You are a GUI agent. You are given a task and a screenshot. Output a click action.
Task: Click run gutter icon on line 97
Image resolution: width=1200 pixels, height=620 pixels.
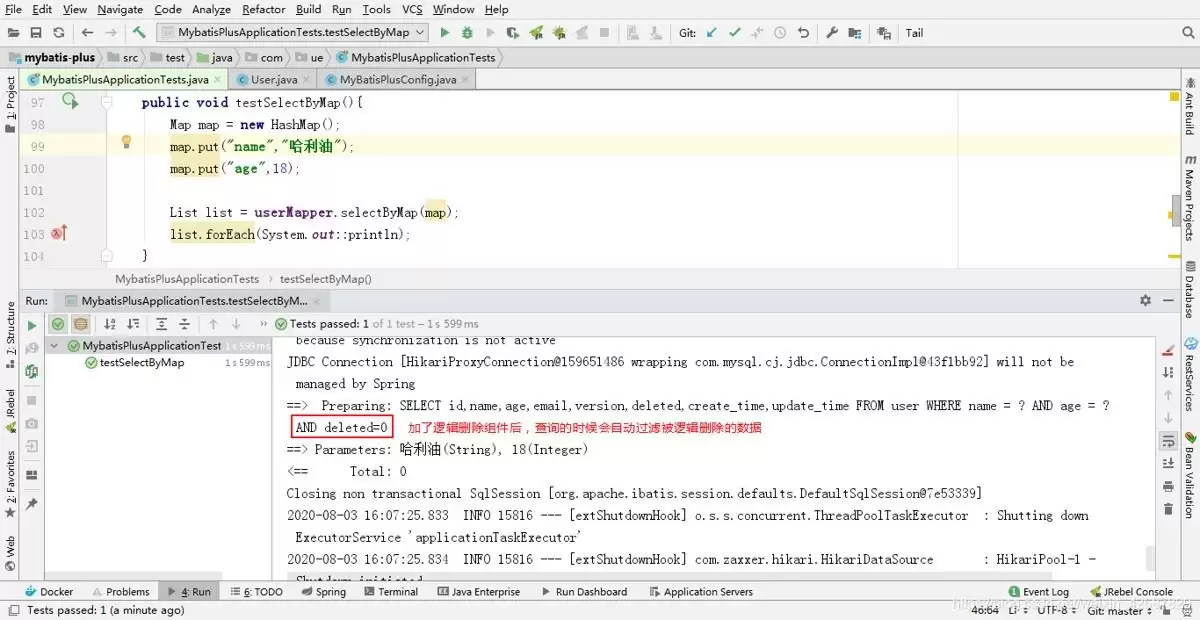pos(69,100)
